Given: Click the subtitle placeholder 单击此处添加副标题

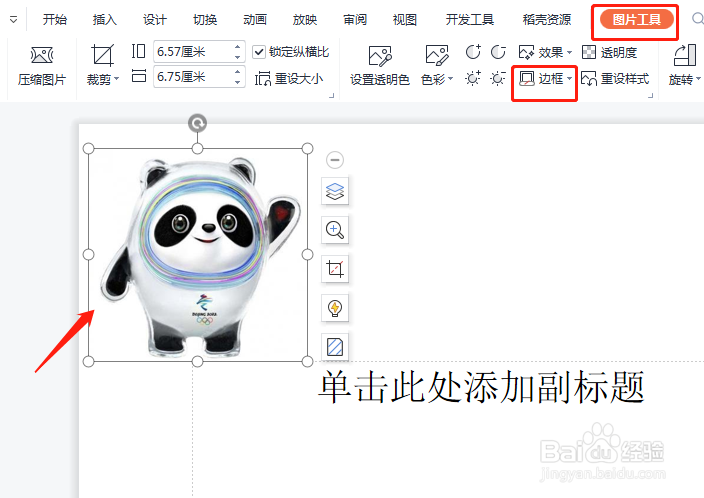Looking at the screenshot, I should 481,387.
